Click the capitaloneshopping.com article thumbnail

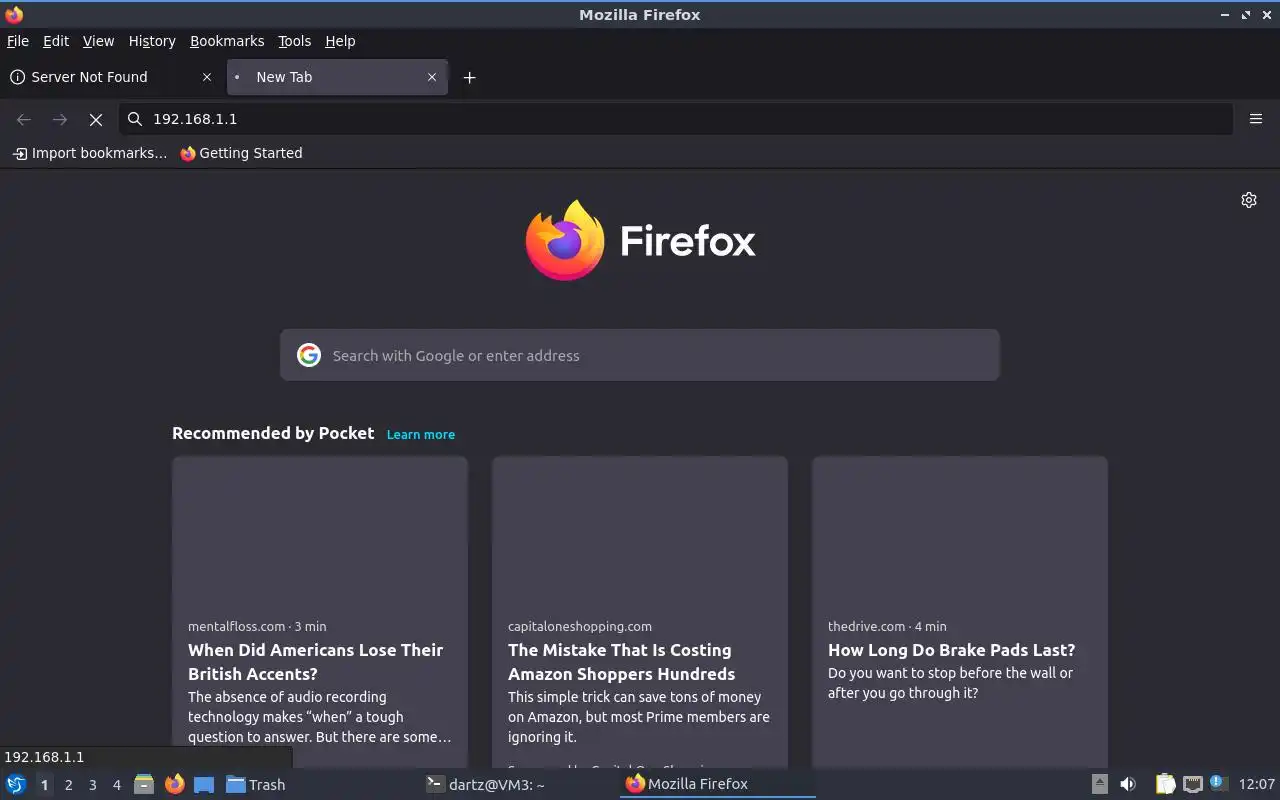[640, 532]
